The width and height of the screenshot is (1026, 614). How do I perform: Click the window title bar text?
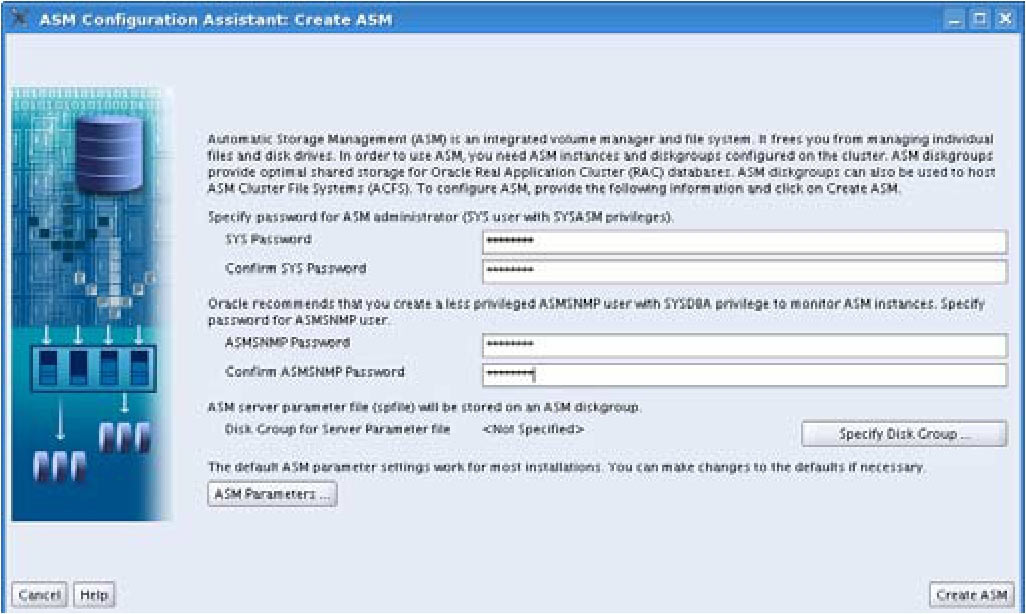tap(215, 20)
